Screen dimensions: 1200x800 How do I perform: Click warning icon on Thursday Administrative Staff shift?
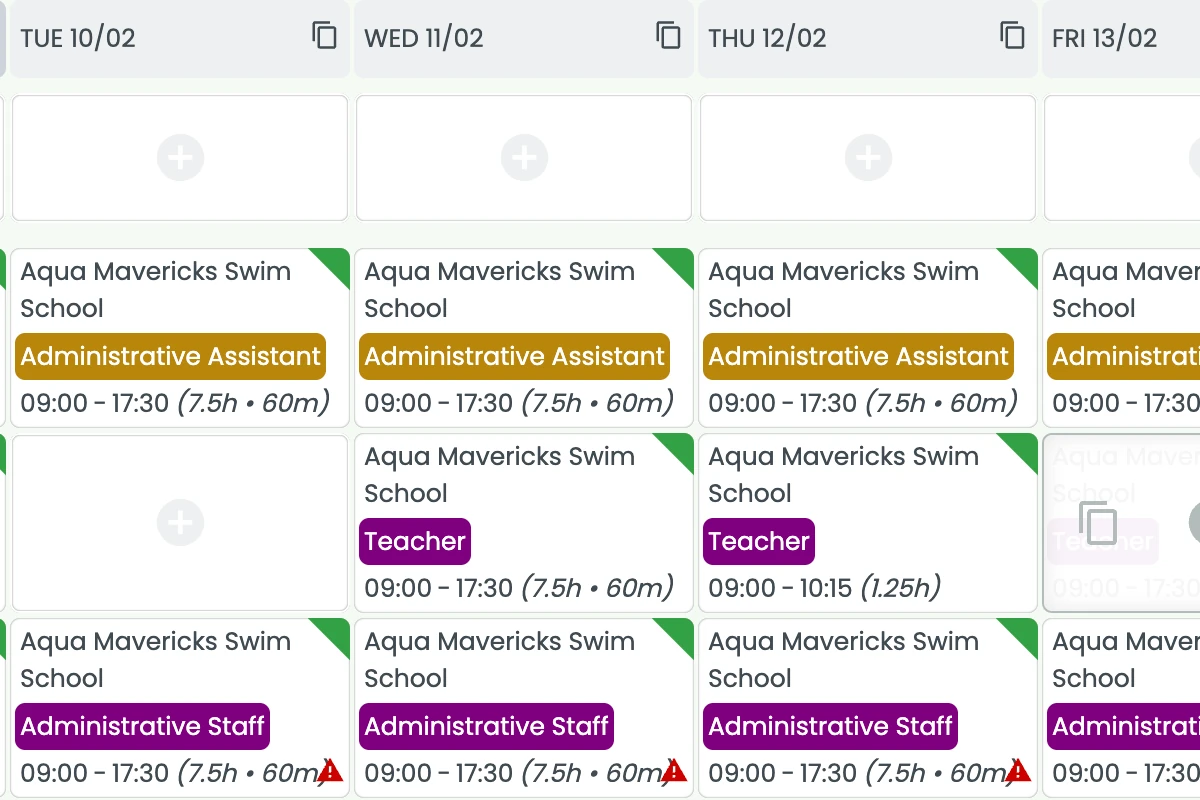(x=1018, y=771)
